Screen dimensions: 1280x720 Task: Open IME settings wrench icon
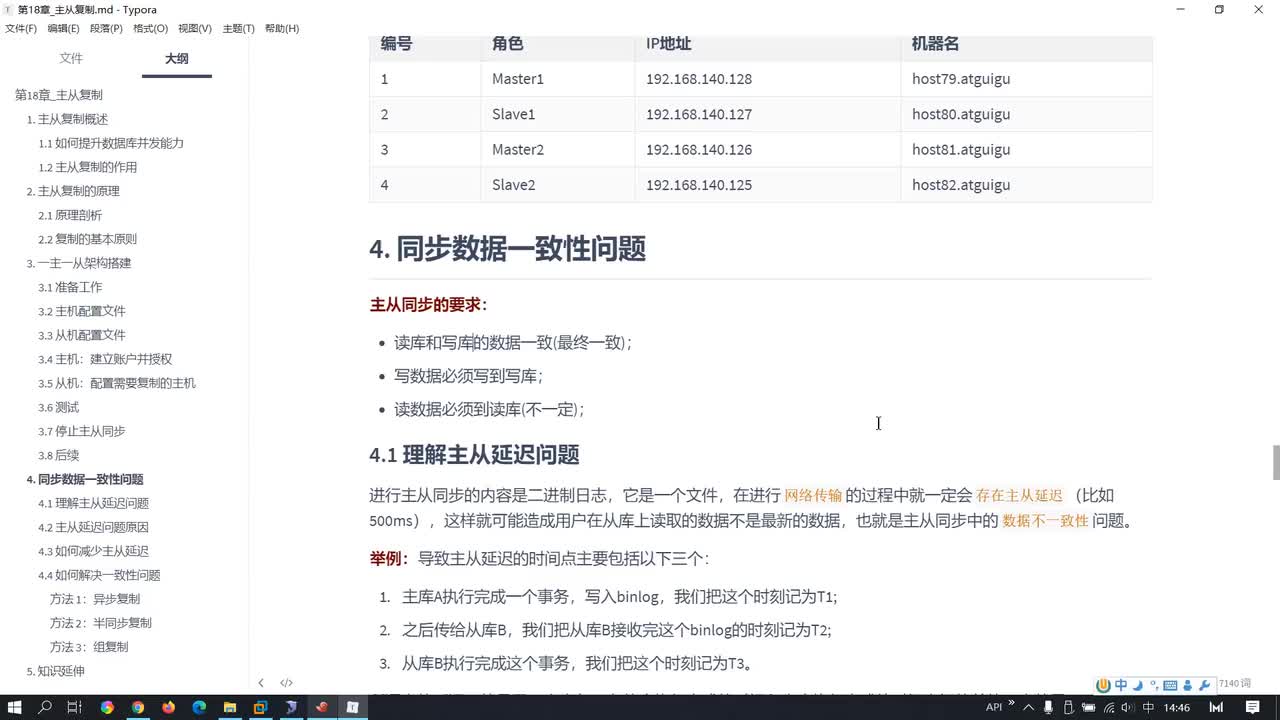click(x=1204, y=685)
